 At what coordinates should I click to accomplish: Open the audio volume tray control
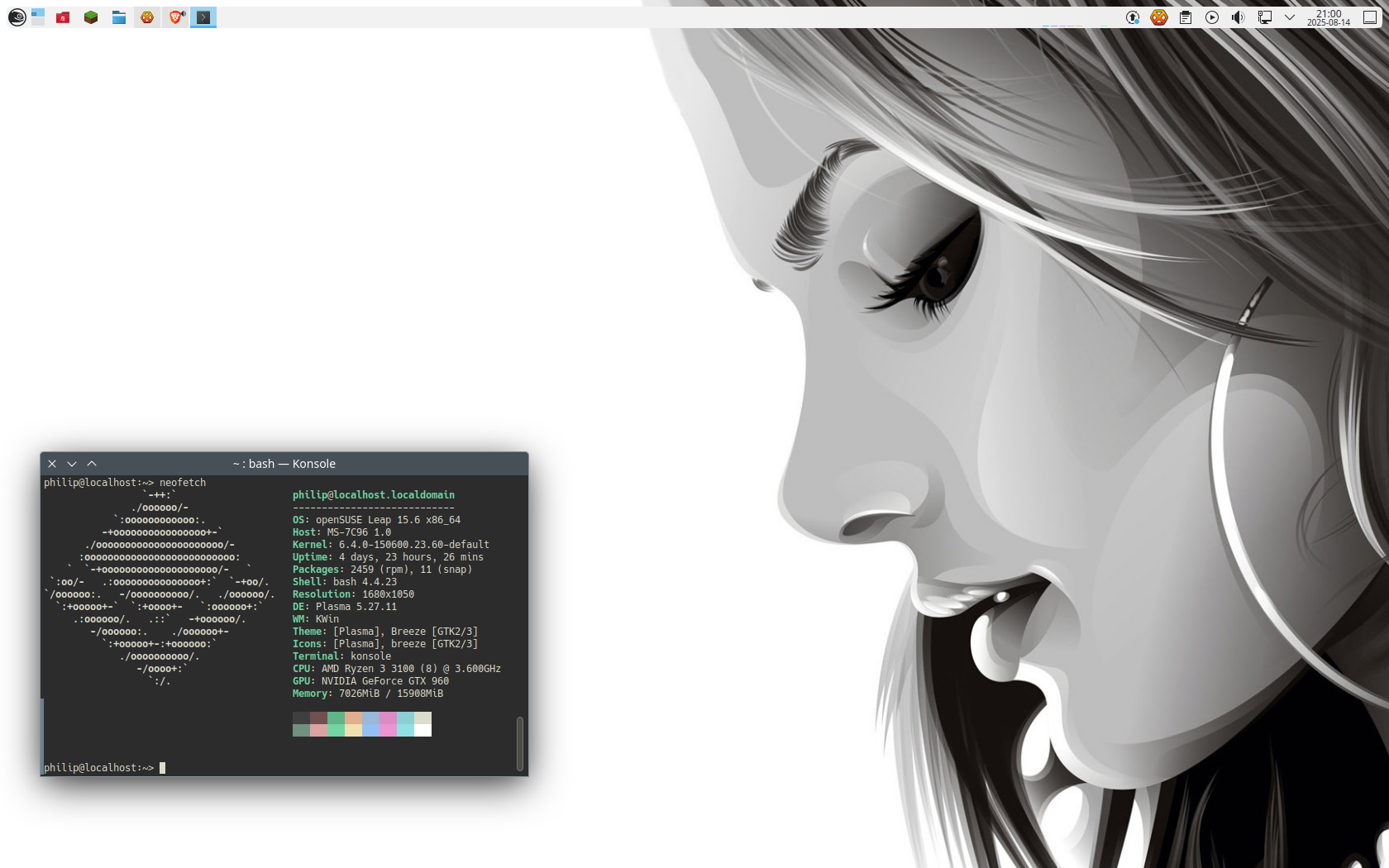click(1238, 17)
